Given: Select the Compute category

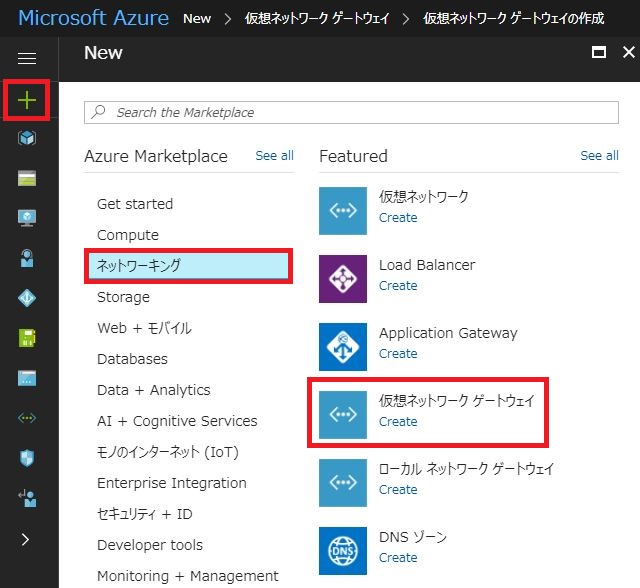Looking at the screenshot, I should pyautogui.click(x=128, y=235).
